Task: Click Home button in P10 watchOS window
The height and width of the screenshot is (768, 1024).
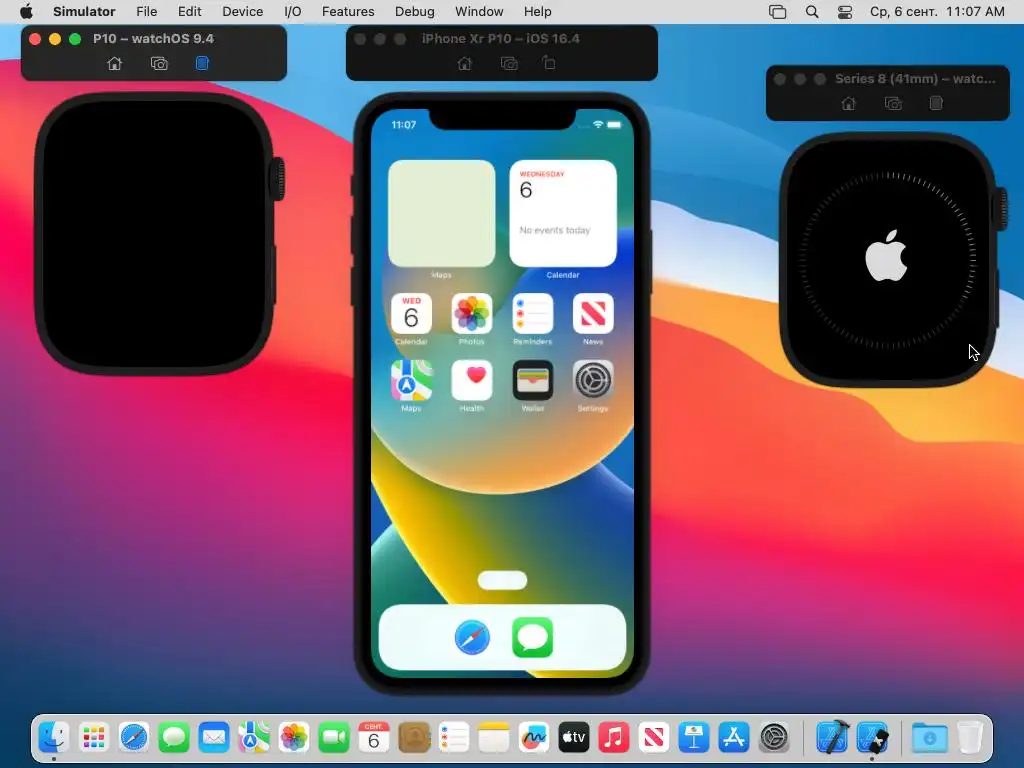Action: pos(114,63)
